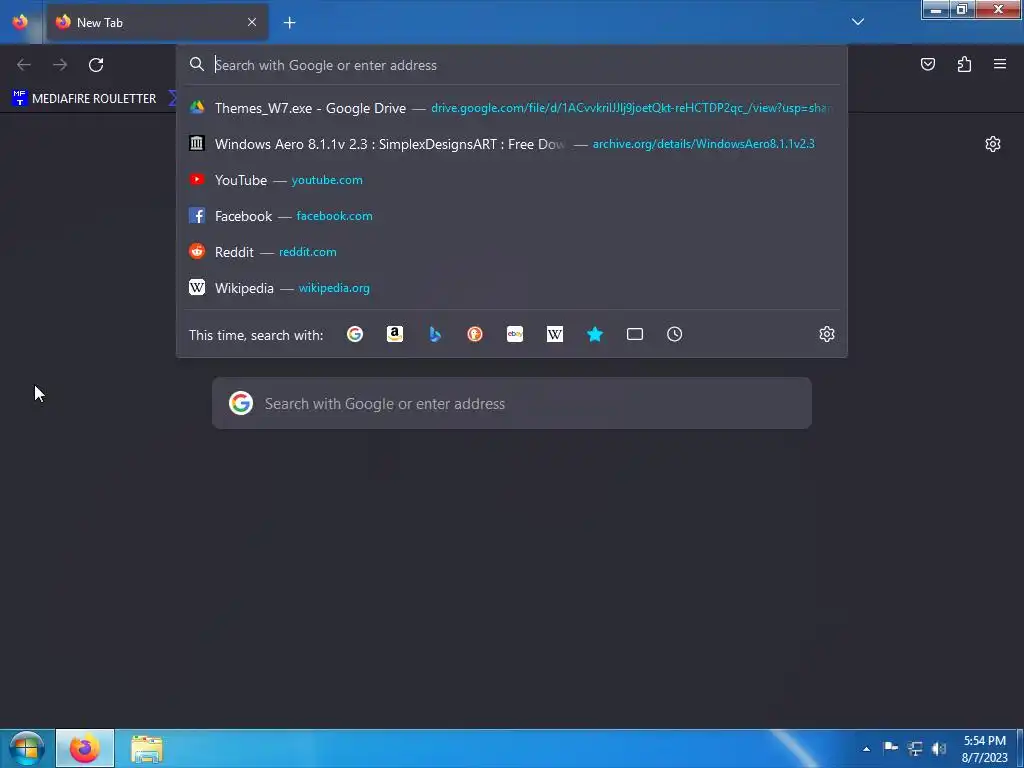Search this time with Google icon
Image resolution: width=1024 pixels, height=768 pixels.
pos(355,334)
